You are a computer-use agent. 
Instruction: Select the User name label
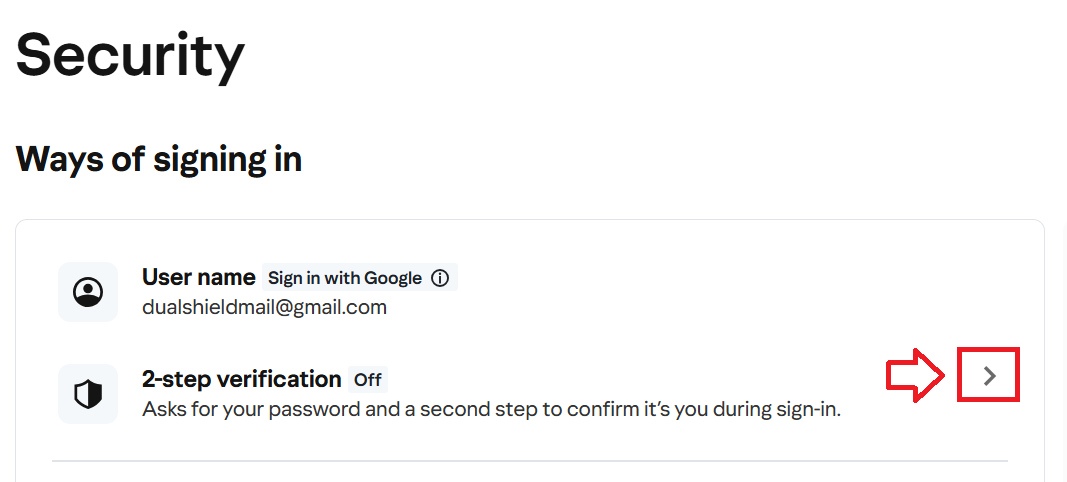coord(198,277)
